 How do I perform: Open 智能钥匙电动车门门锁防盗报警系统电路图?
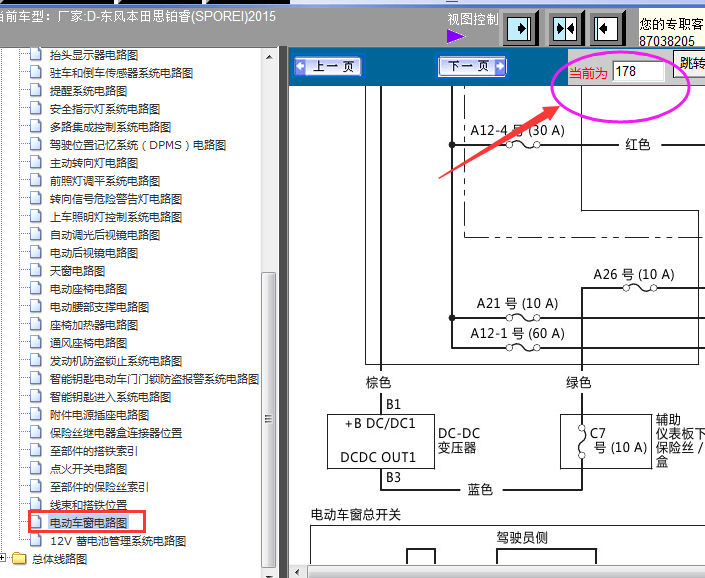[154, 379]
